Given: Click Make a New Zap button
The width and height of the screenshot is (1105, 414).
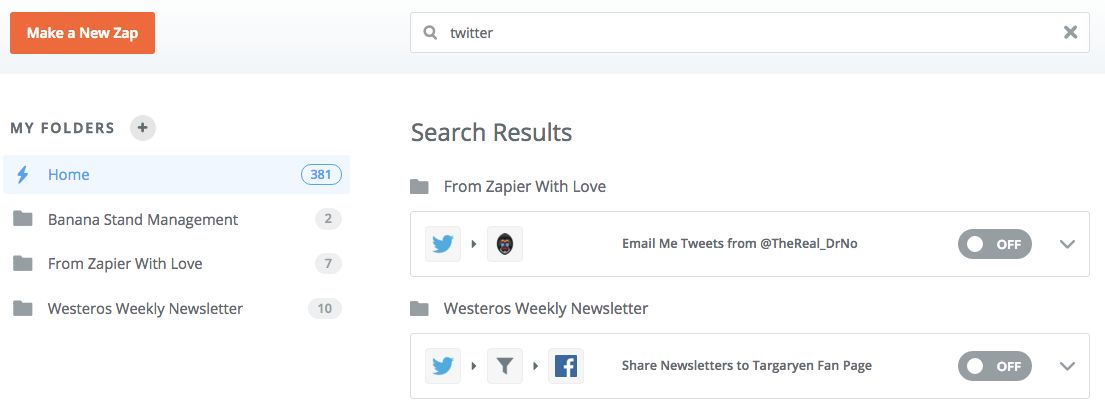Looking at the screenshot, I should [82, 33].
